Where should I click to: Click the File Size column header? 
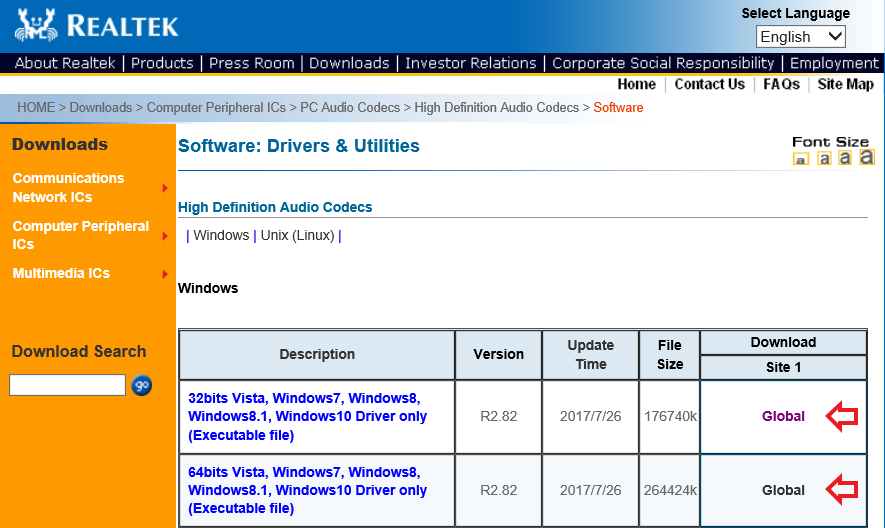pos(670,355)
